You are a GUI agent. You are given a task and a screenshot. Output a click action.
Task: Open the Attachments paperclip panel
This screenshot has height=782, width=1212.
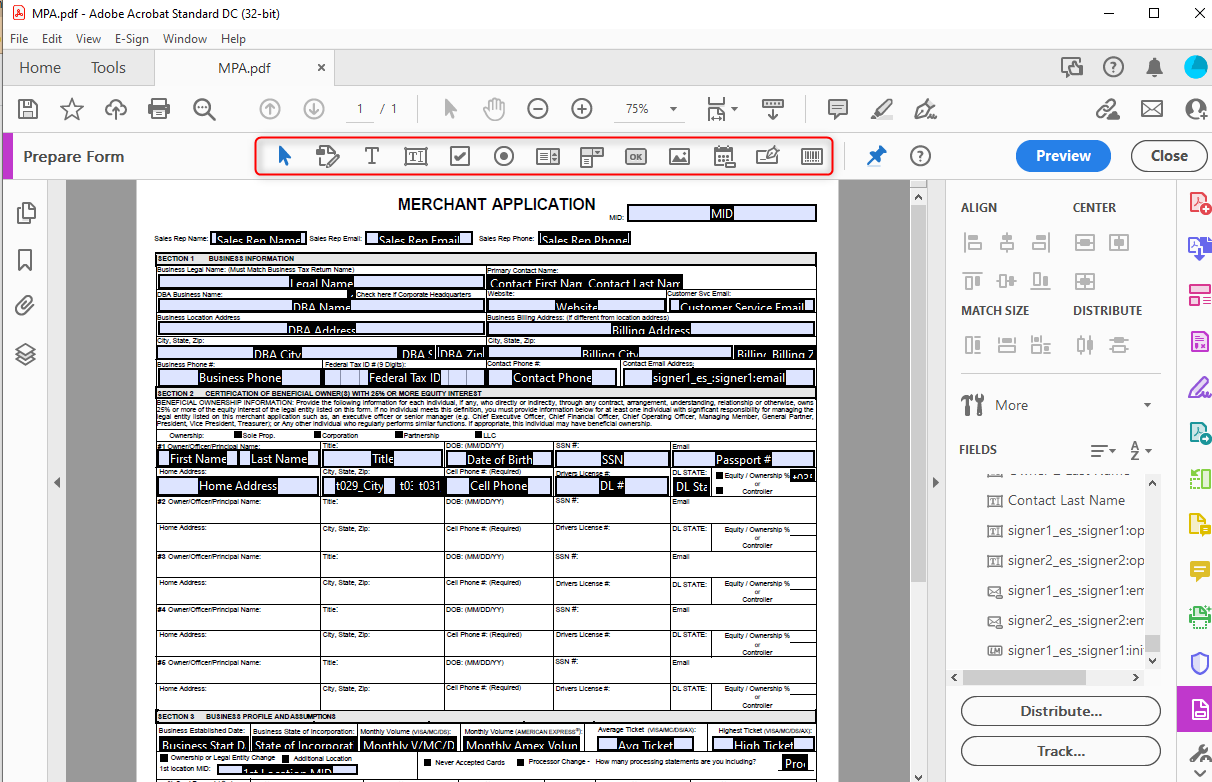click(x=26, y=306)
